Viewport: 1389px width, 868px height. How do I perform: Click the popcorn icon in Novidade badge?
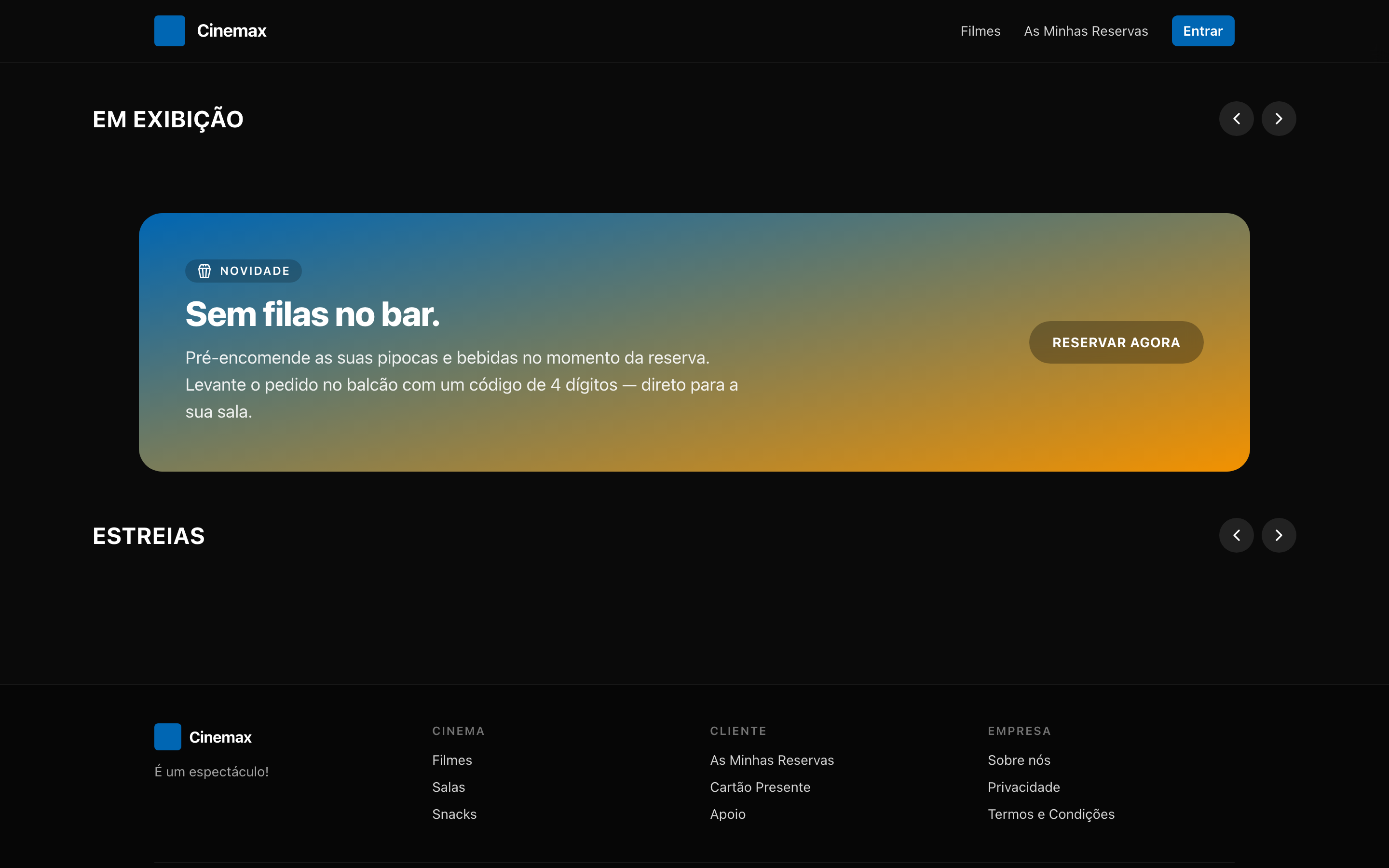204,271
